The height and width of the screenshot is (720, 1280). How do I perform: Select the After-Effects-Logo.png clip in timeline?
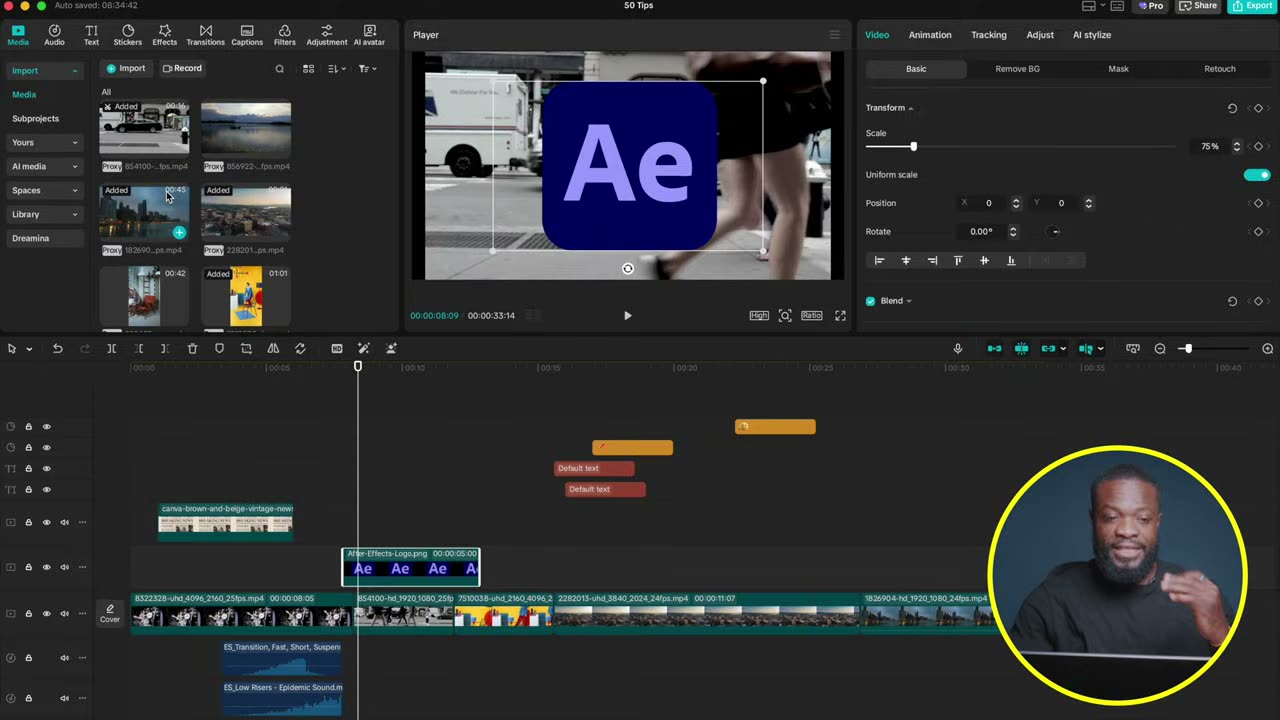click(411, 567)
